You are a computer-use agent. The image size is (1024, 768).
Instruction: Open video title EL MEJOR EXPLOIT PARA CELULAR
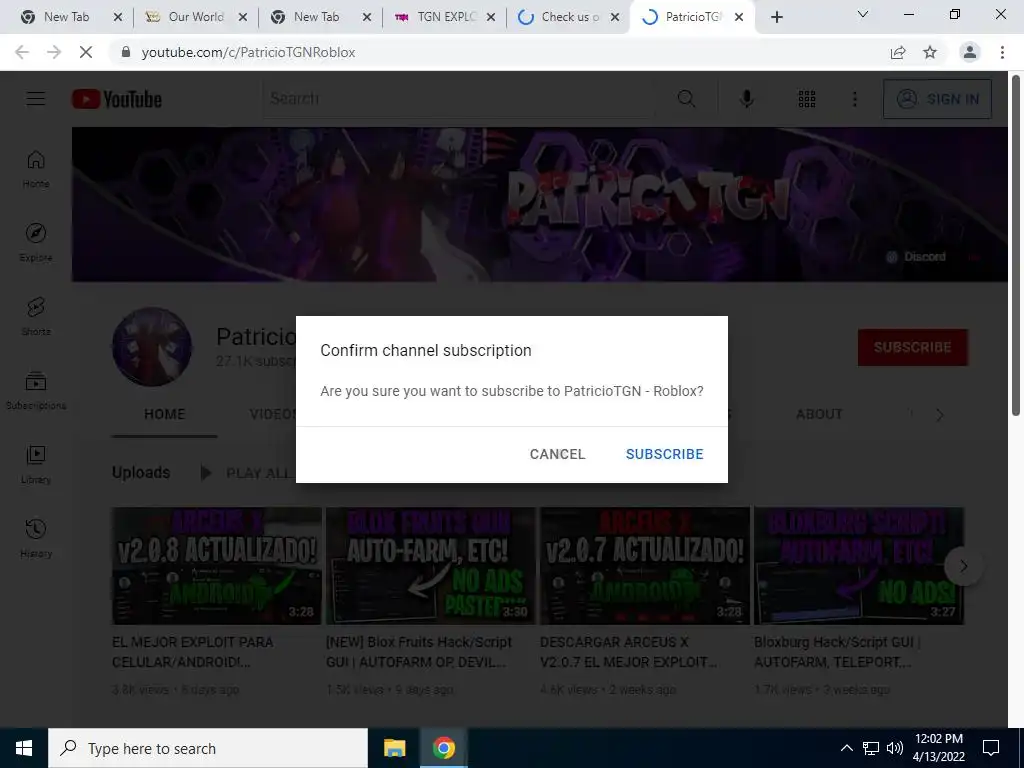coord(193,652)
